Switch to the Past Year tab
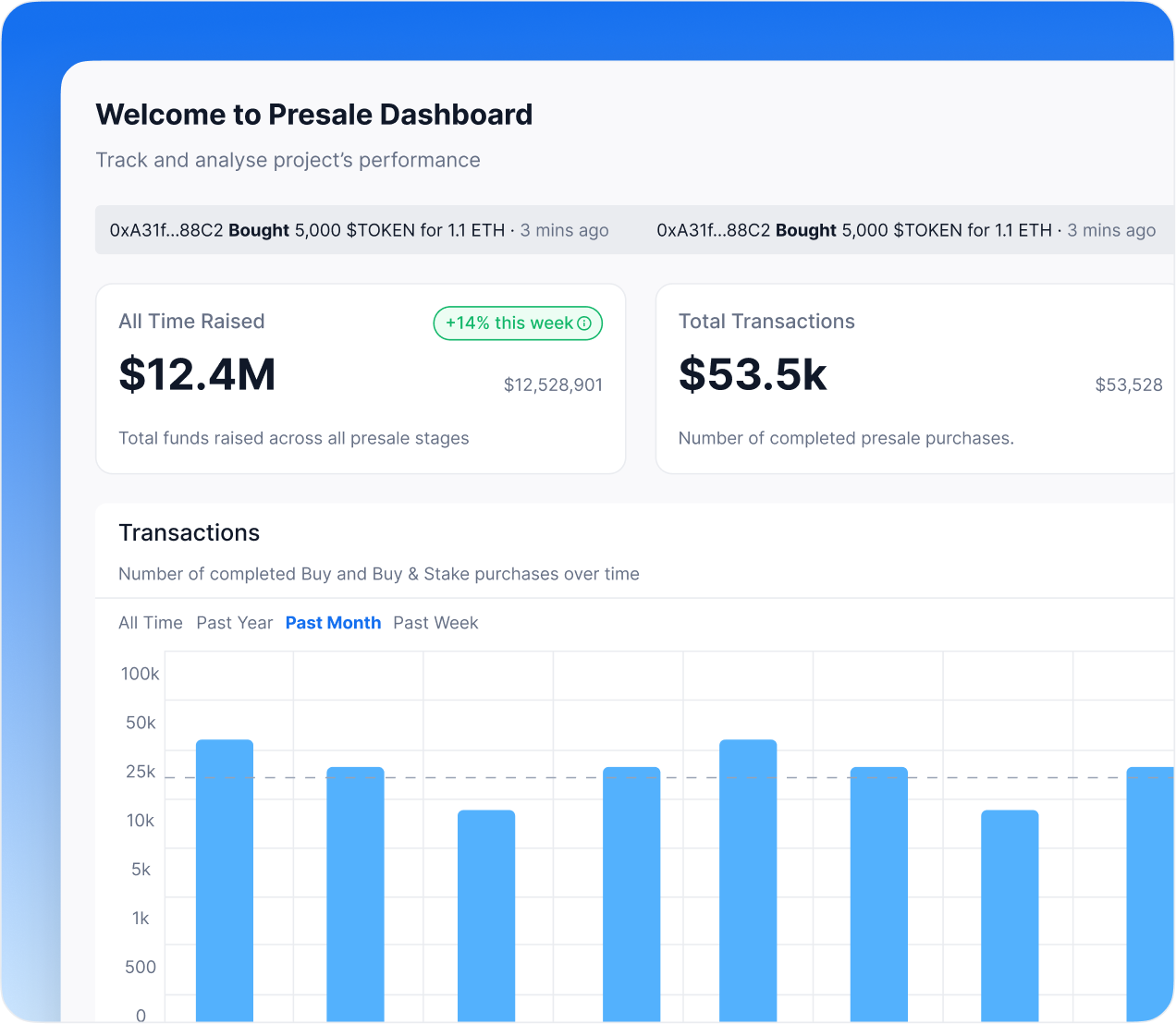 235,623
